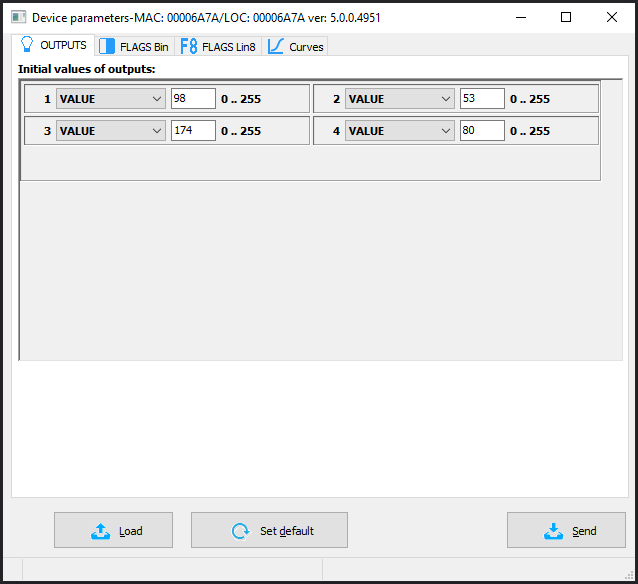Open output 2 VALUE dropdown
Screen dimensions: 638x584
(x=400, y=98)
